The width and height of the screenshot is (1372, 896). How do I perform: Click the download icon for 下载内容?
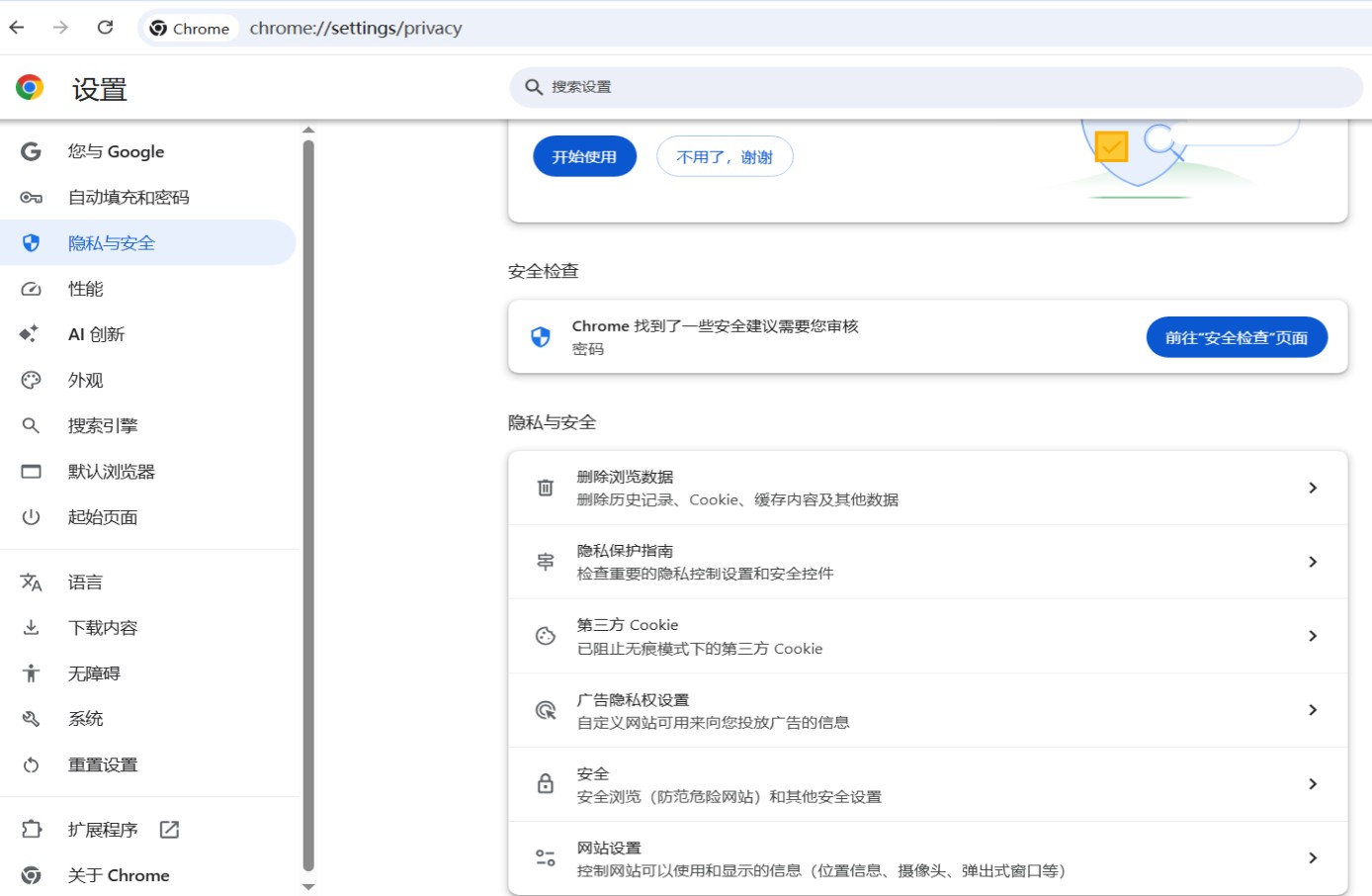[x=31, y=628]
